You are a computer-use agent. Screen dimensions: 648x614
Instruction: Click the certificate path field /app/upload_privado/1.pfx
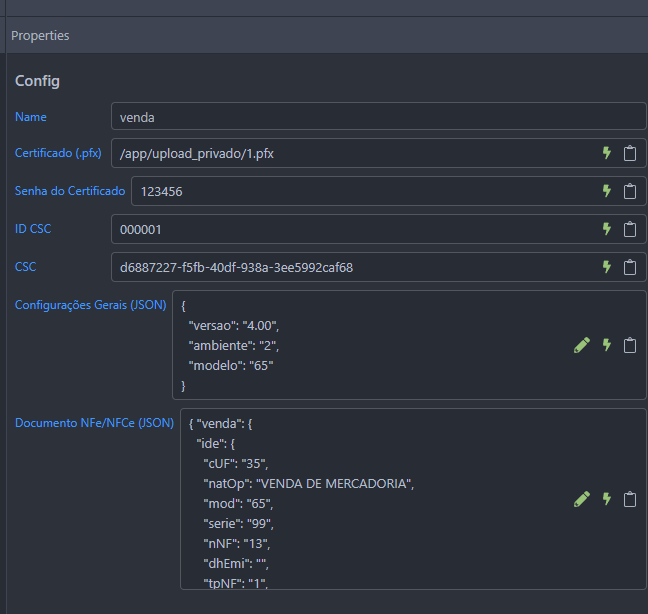[x=350, y=153]
